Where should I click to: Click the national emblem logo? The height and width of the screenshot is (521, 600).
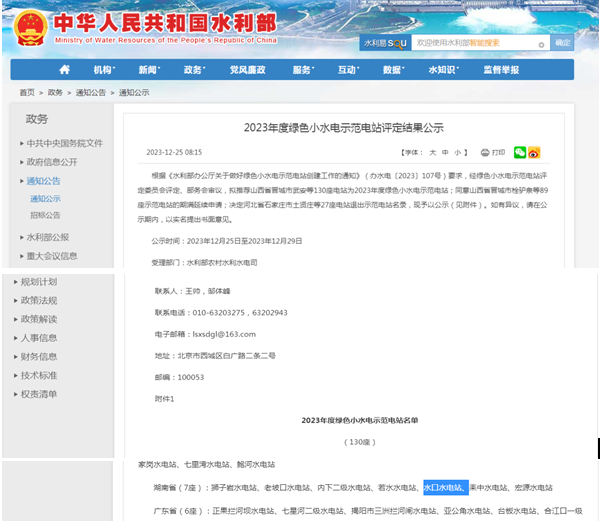coord(30,25)
